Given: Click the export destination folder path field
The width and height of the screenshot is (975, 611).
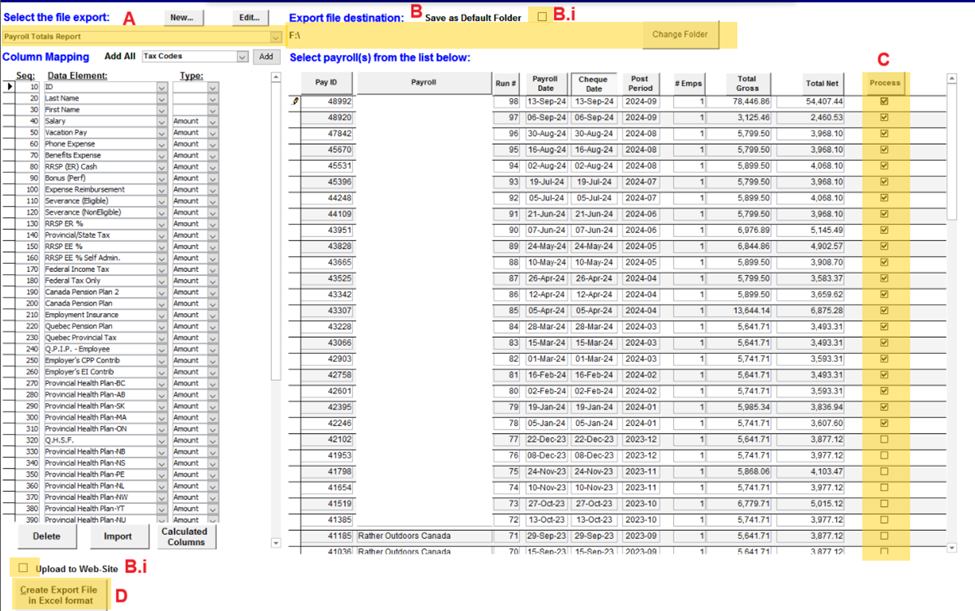Looking at the screenshot, I should [460, 36].
